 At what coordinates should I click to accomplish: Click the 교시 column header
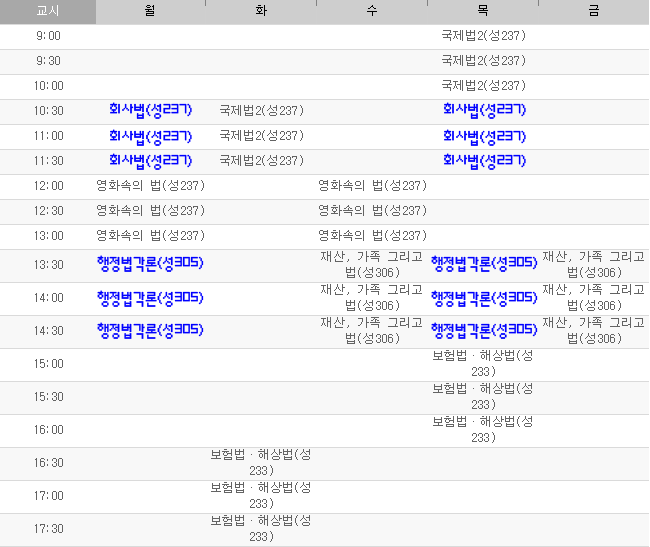[48, 11]
